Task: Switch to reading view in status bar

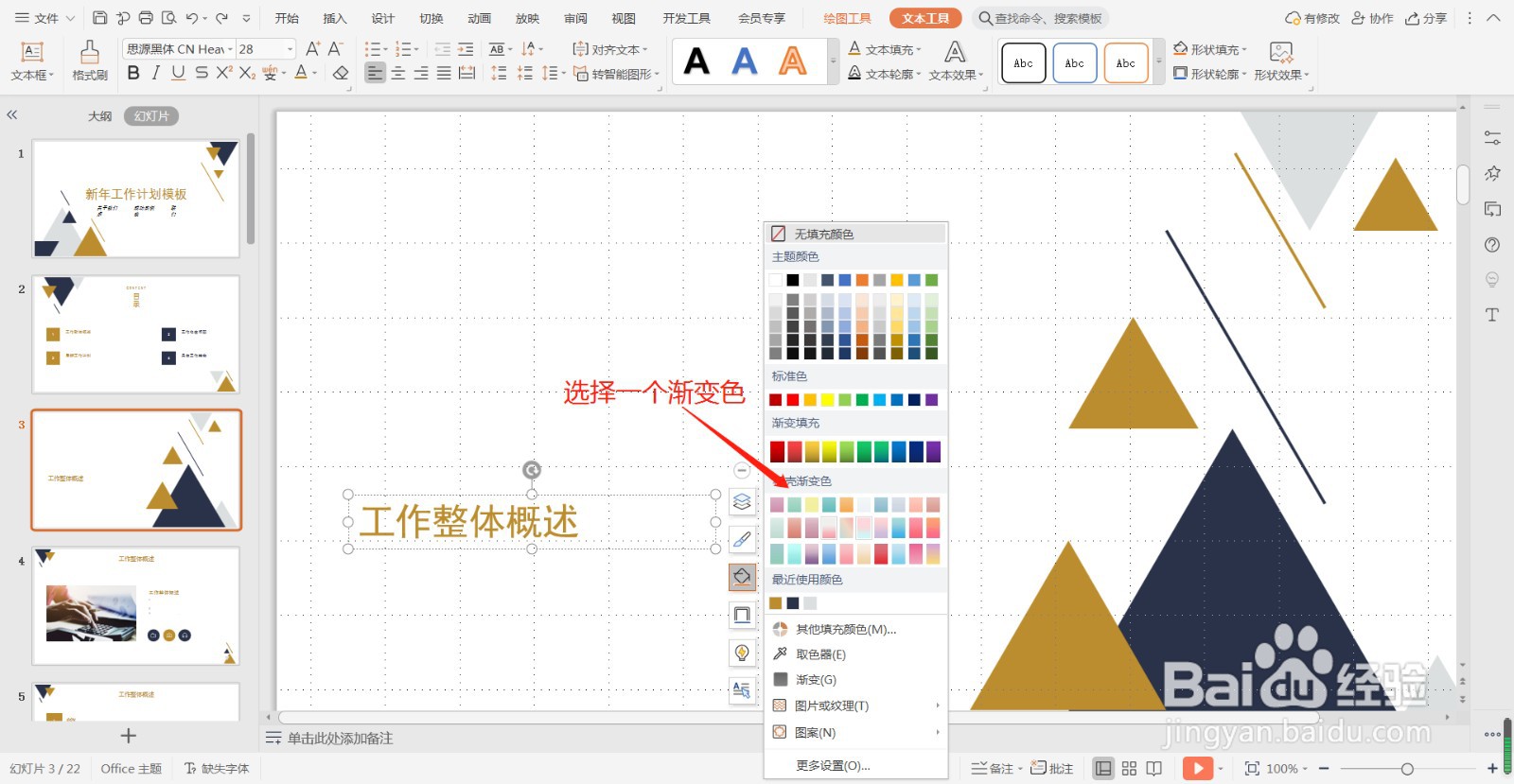Action: click(1154, 768)
